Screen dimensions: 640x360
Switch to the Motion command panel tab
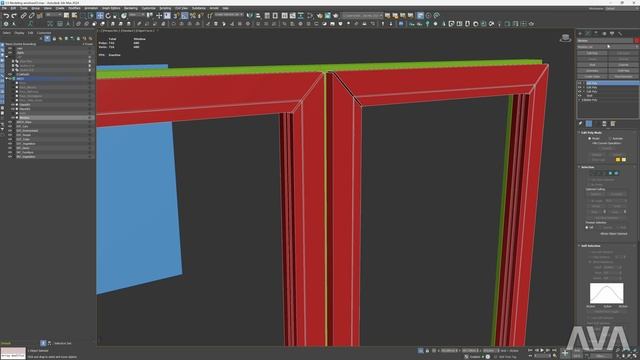(x=604, y=33)
